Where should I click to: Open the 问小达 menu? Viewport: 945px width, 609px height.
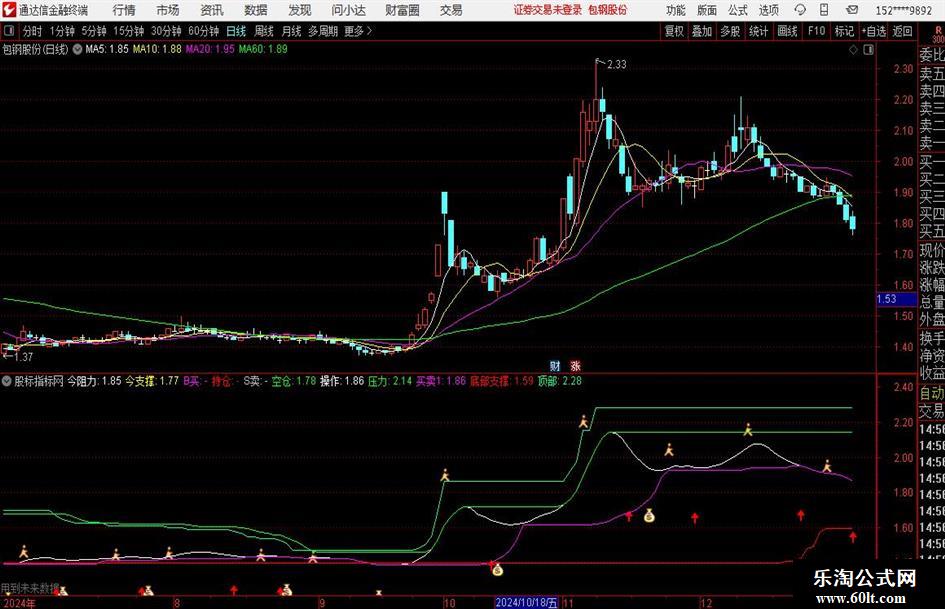click(348, 10)
